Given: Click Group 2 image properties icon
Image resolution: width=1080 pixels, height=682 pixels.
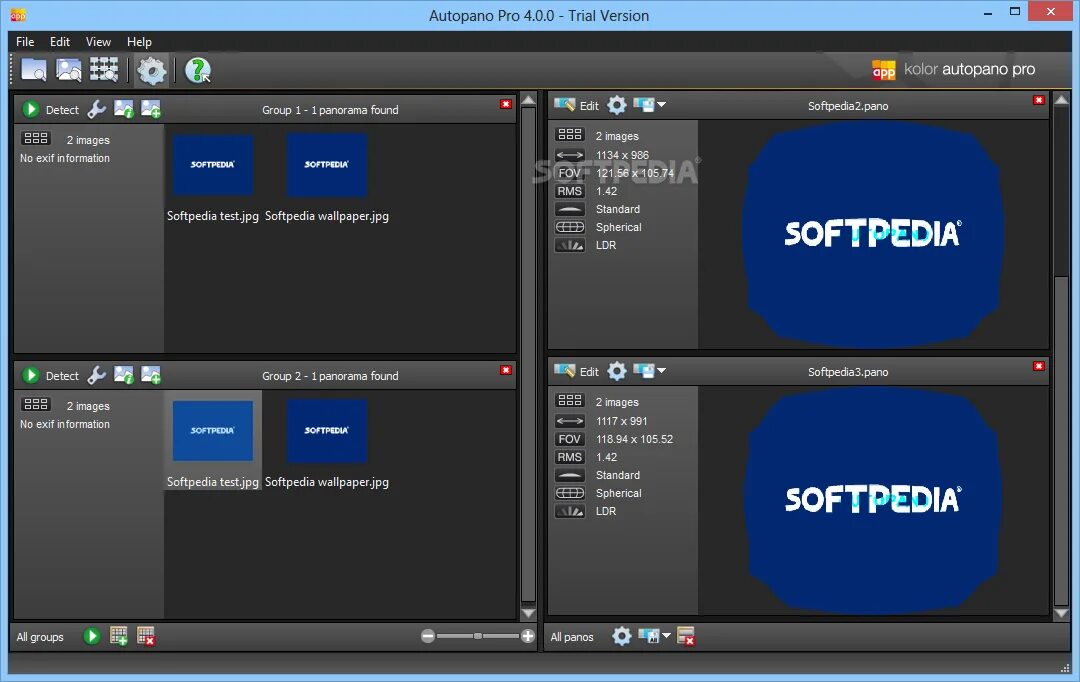Looking at the screenshot, I should coord(124,375).
